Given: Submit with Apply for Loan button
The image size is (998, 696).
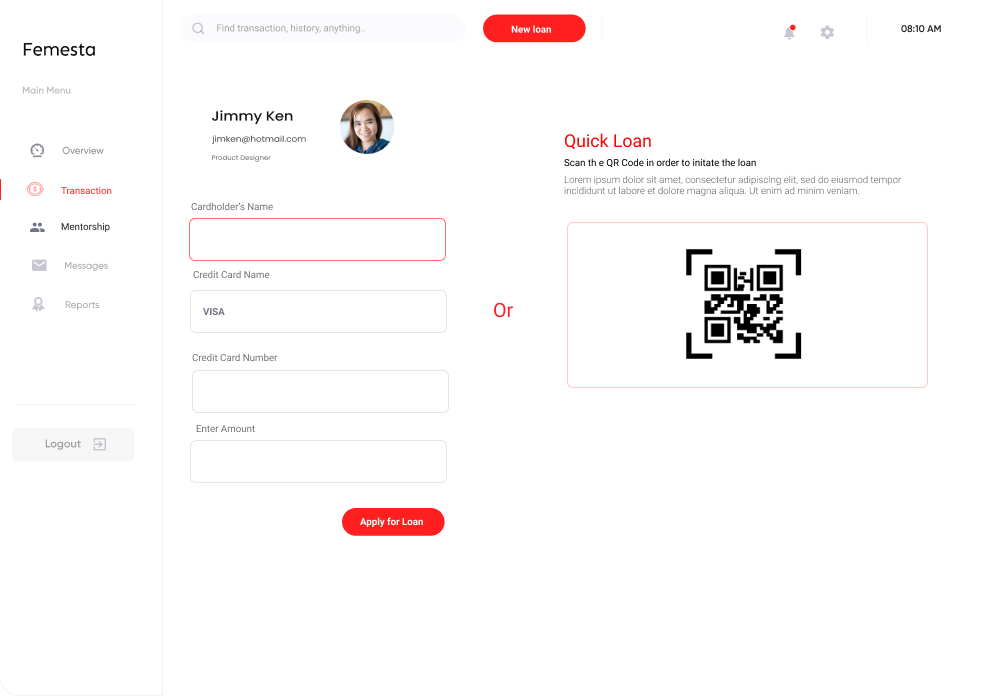Looking at the screenshot, I should click(393, 522).
